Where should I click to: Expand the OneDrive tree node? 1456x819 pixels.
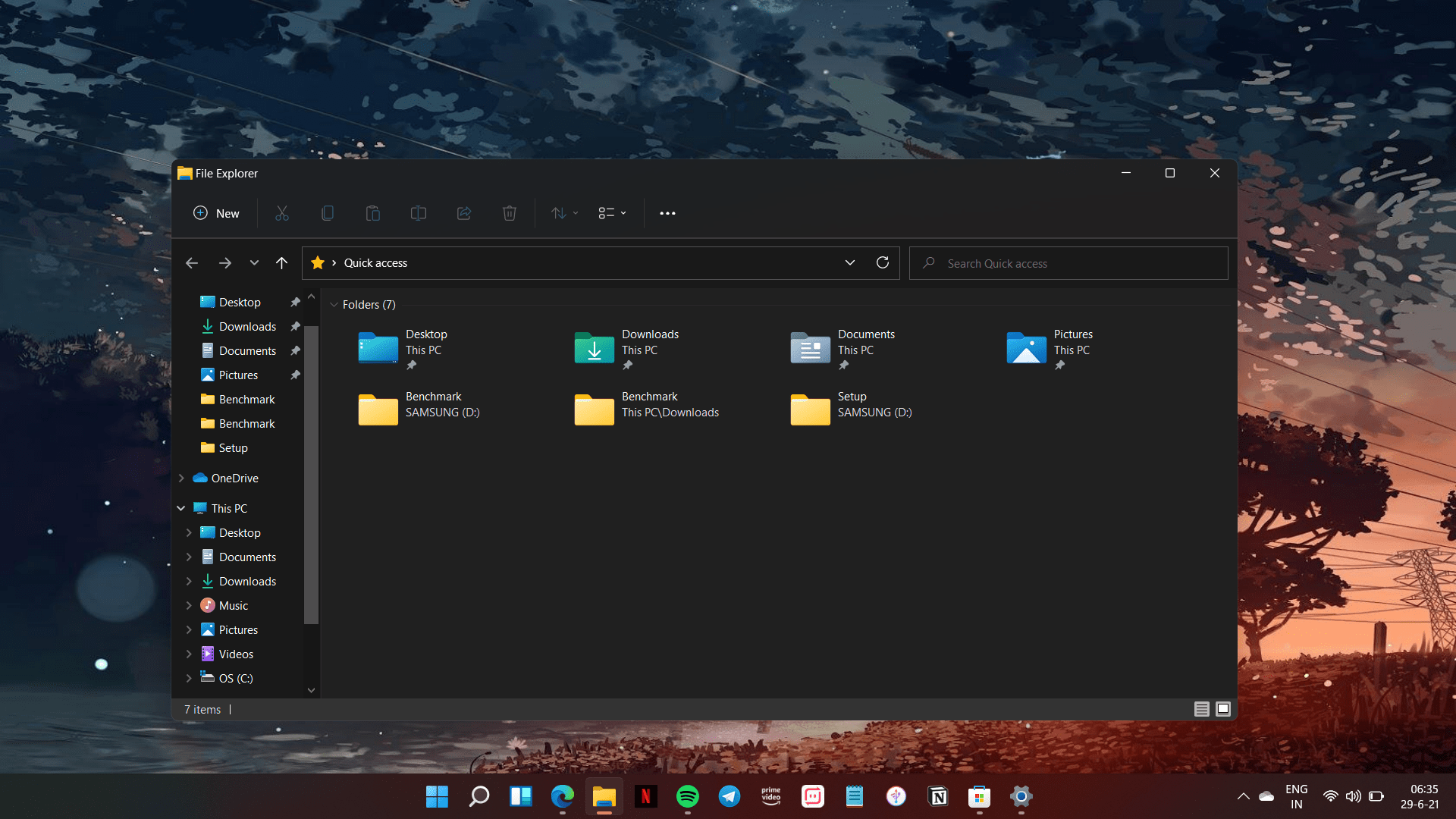pyautogui.click(x=181, y=479)
